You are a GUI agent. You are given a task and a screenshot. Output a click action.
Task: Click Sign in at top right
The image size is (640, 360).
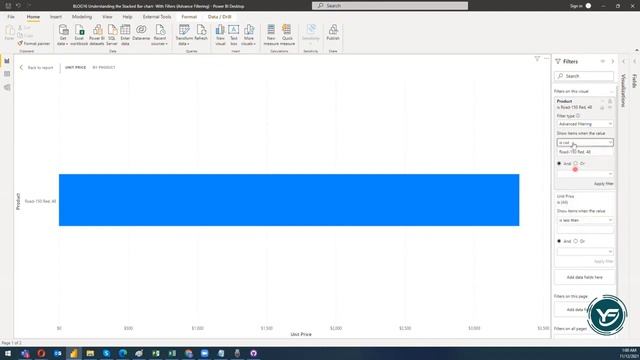click(576, 6)
